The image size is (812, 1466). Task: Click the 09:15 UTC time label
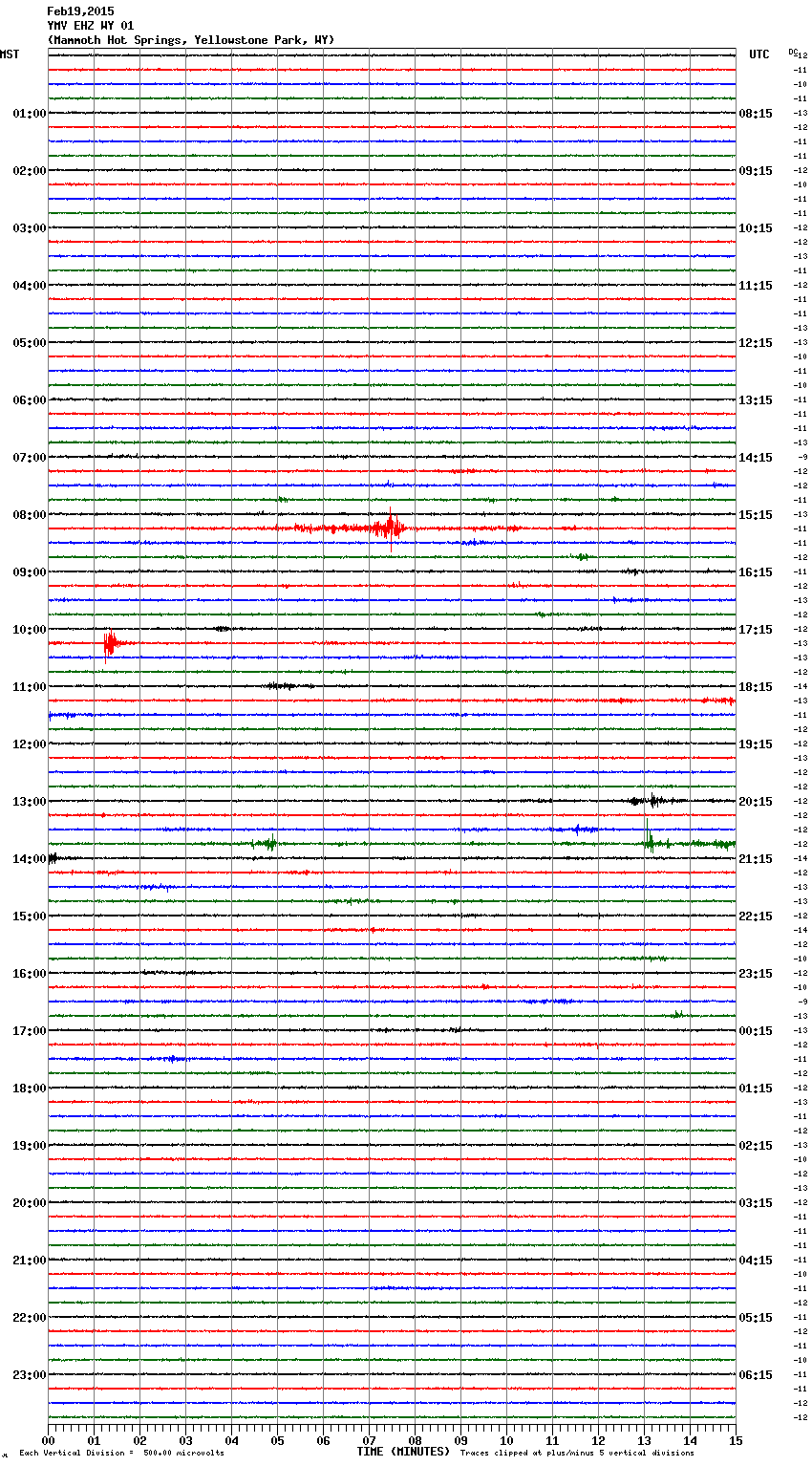756,171
